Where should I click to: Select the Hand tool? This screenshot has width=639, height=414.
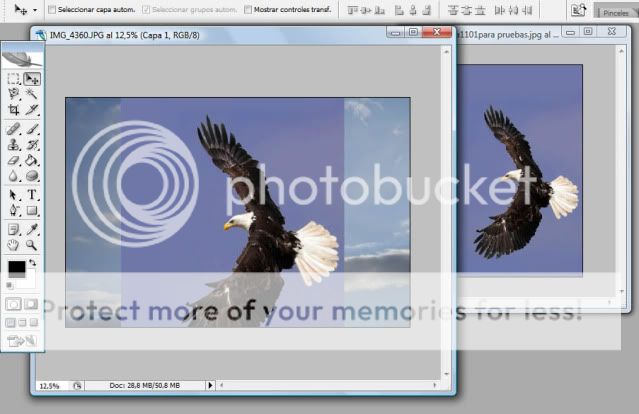13,245
